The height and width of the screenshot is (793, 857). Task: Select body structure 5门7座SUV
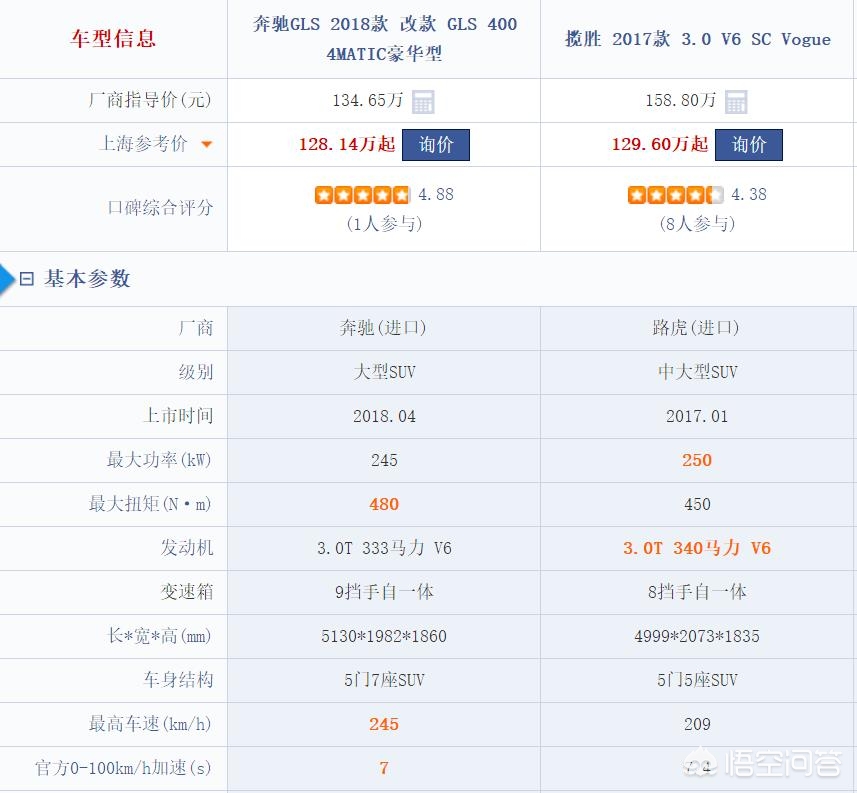click(384, 680)
